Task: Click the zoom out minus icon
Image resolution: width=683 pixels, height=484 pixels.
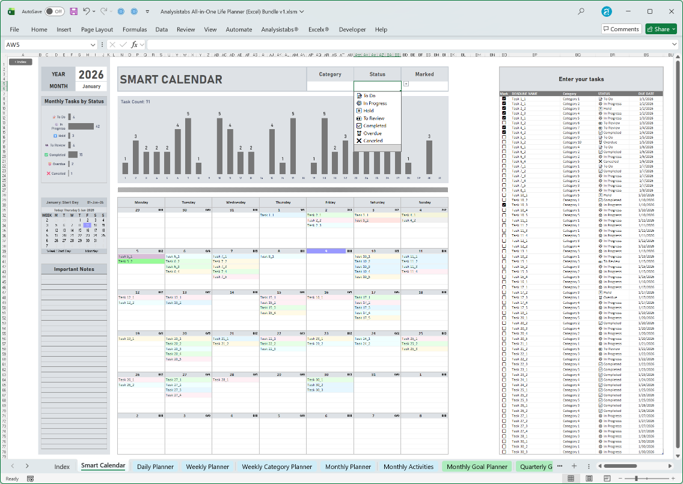Action: click(620, 478)
